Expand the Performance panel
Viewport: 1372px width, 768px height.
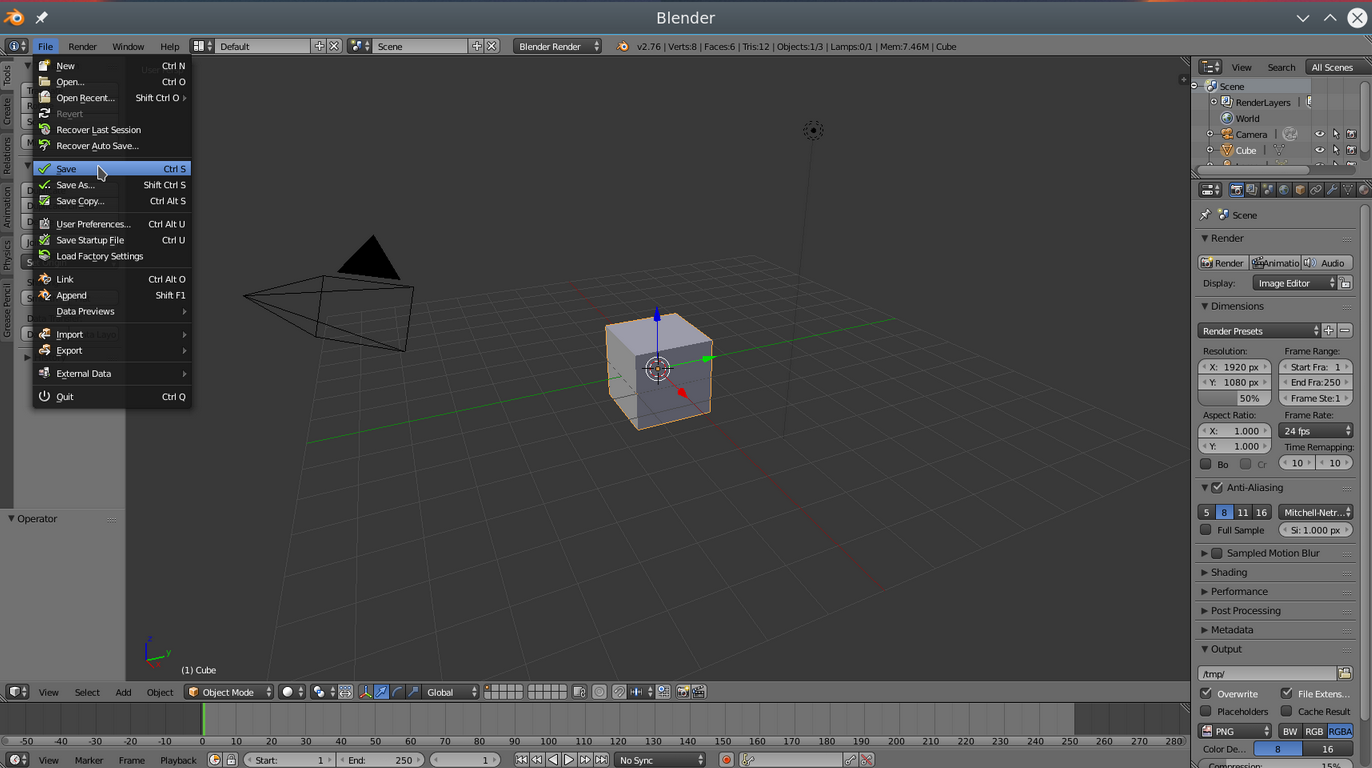pyautogui.click(x=1239, y=592)
